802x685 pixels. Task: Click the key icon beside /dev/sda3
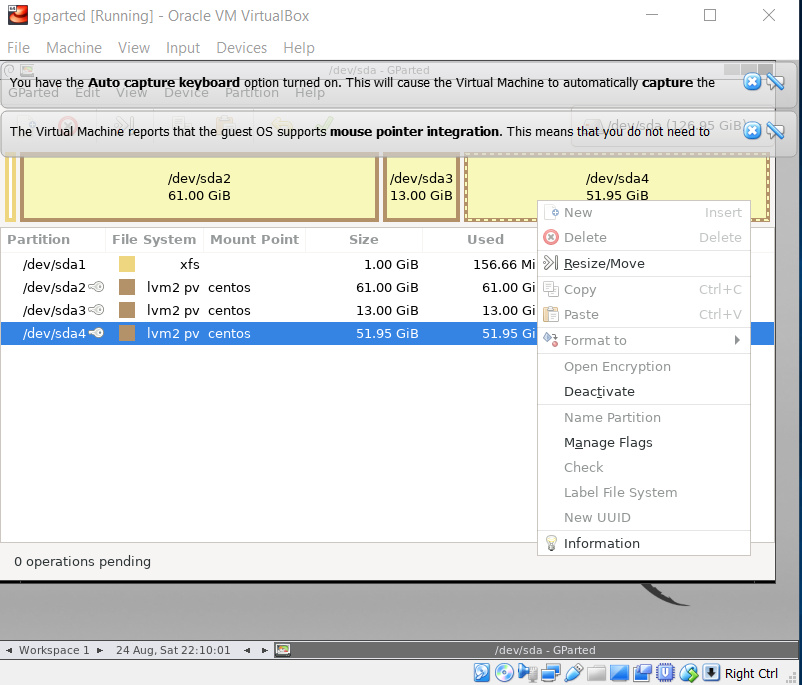(x=96, y=310)
